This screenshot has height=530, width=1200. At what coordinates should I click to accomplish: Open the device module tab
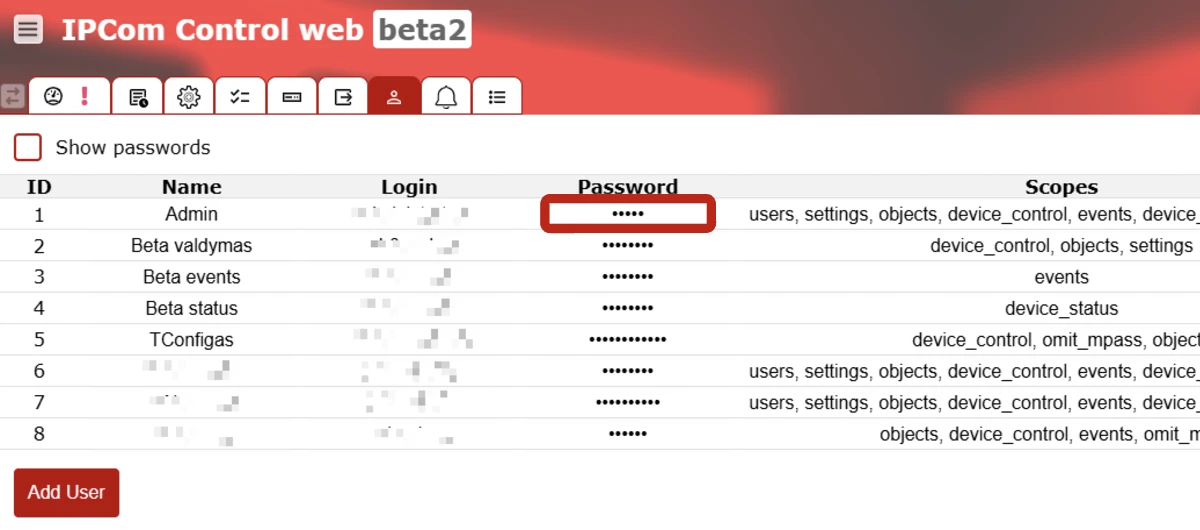tap(292, 97)
